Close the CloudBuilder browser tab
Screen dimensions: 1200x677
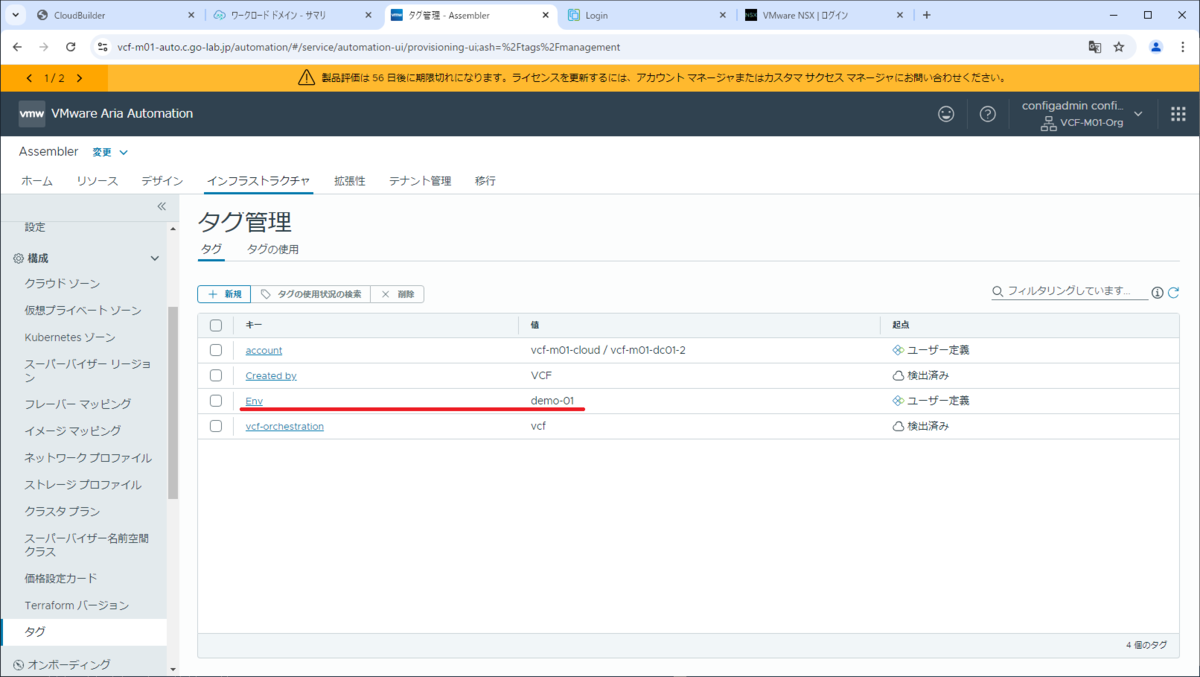pyautogui.click(x=191, y=16)
